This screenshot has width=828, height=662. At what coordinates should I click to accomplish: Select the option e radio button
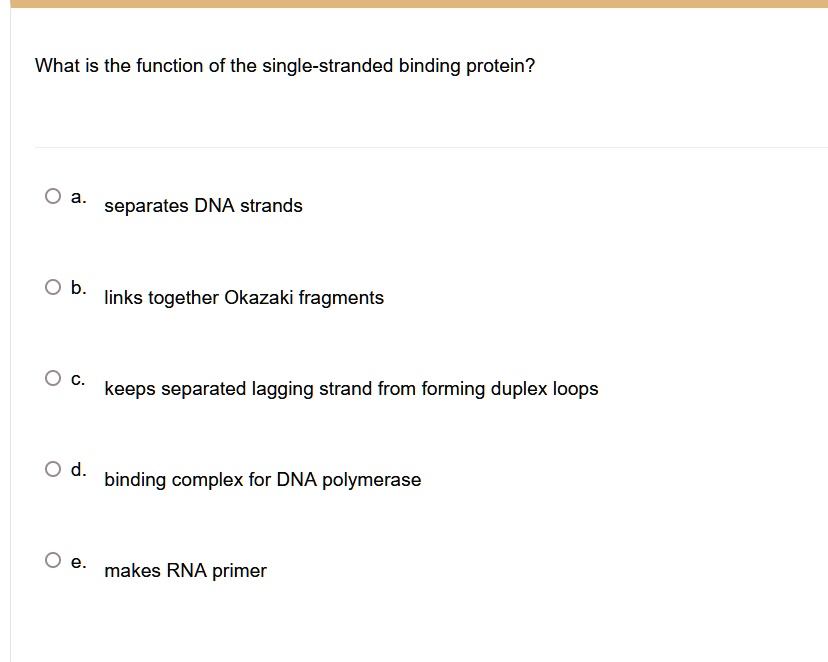tap(52, 561)
